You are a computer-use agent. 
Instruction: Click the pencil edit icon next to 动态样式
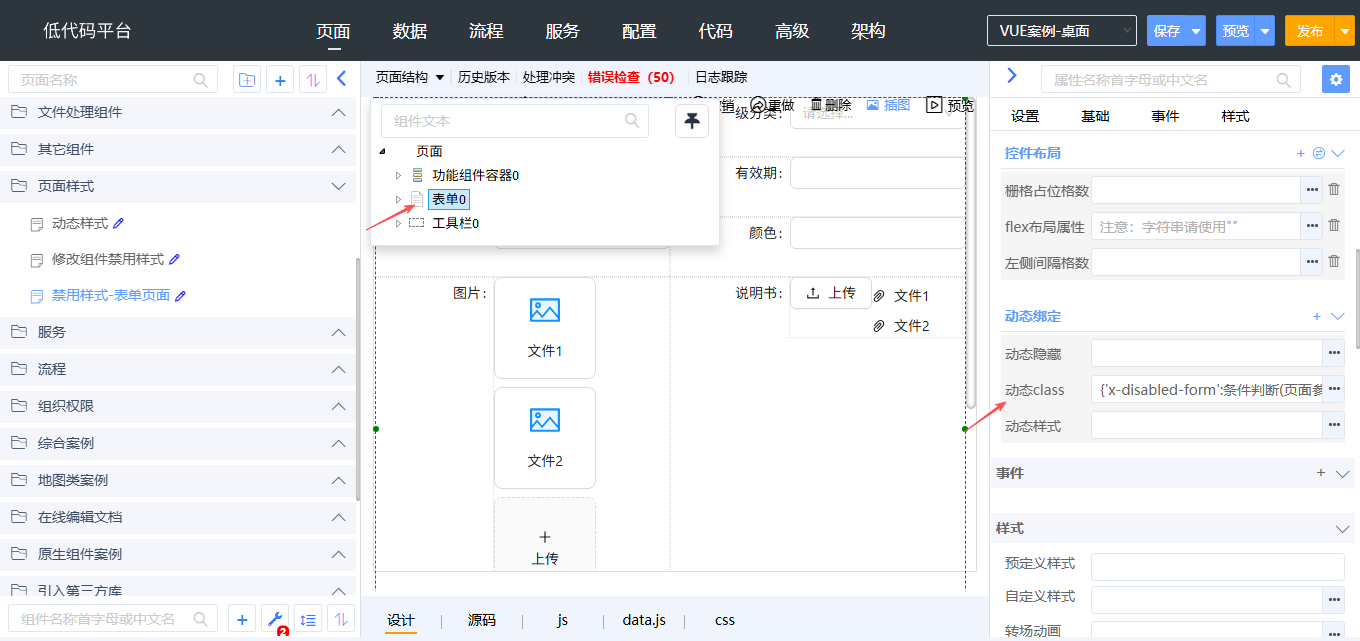119,223
